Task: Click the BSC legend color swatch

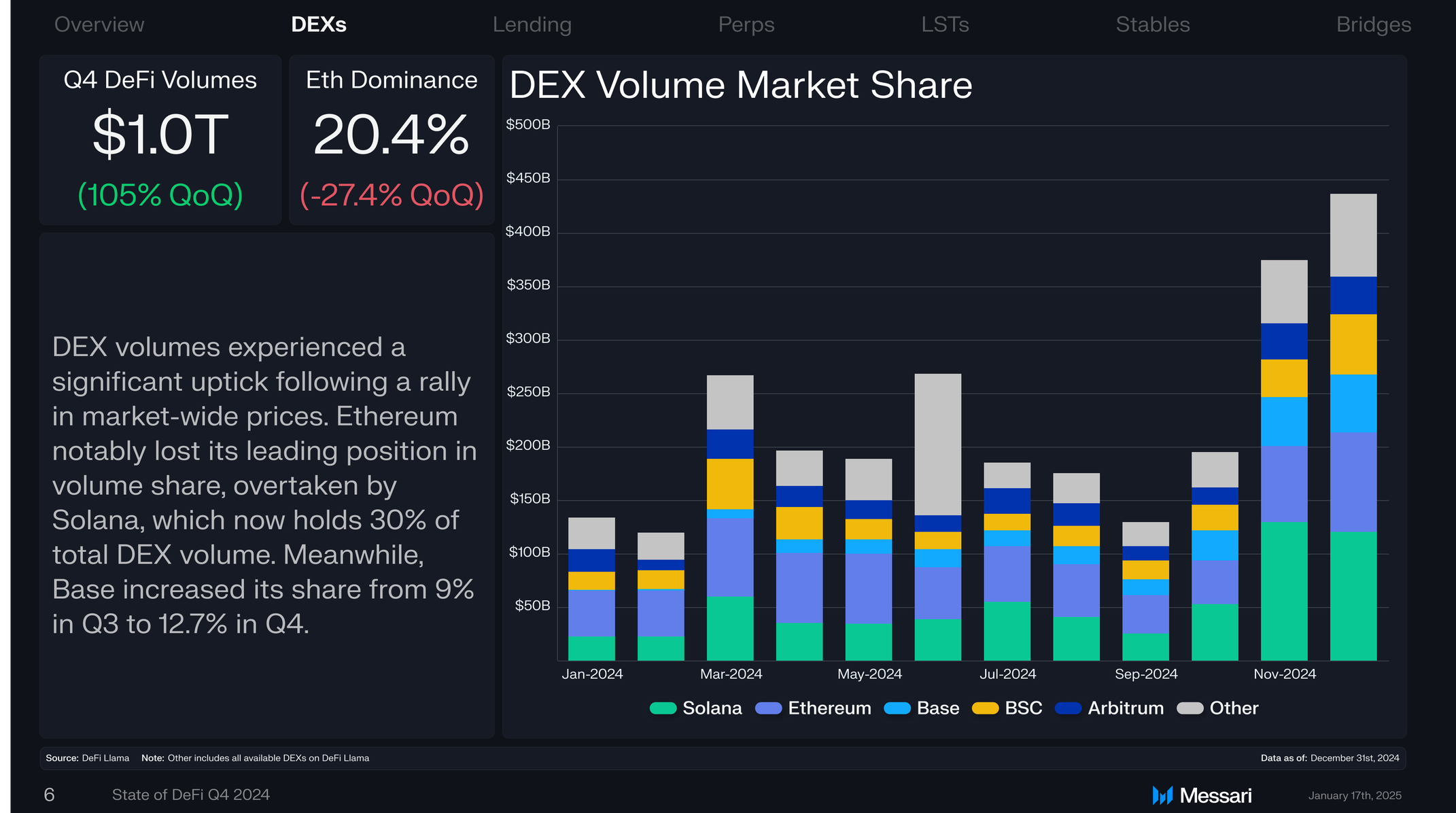Action: click(986, 708)
